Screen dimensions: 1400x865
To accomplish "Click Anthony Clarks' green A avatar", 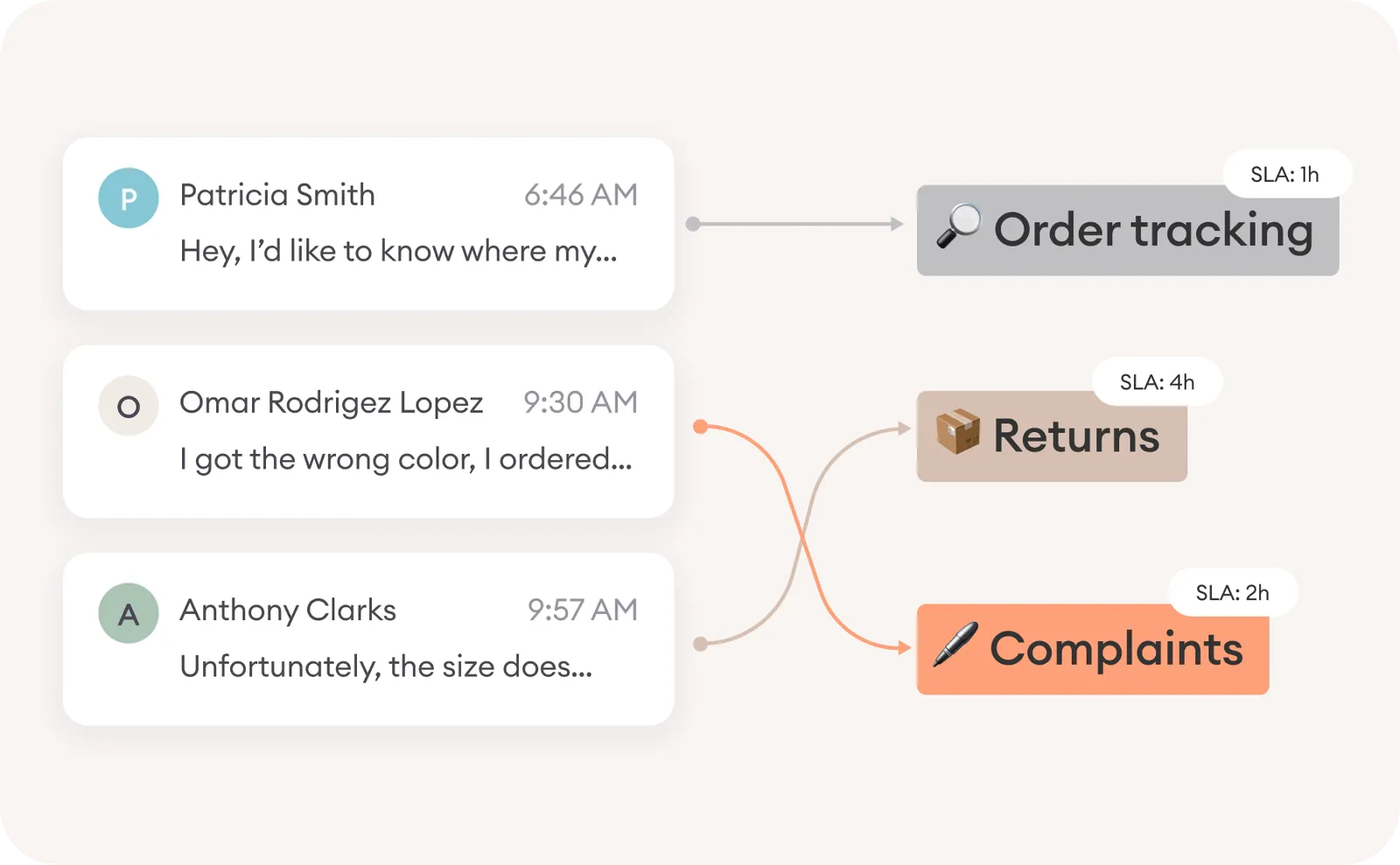I will 129,613.
